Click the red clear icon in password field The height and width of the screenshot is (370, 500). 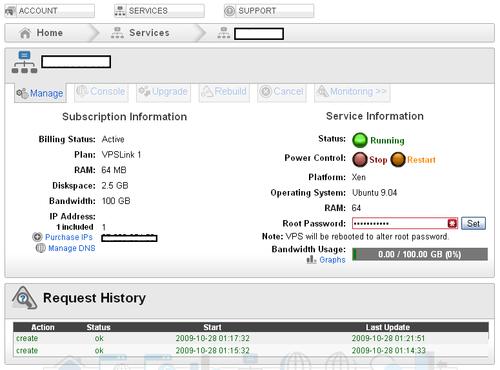pos(452,223)
